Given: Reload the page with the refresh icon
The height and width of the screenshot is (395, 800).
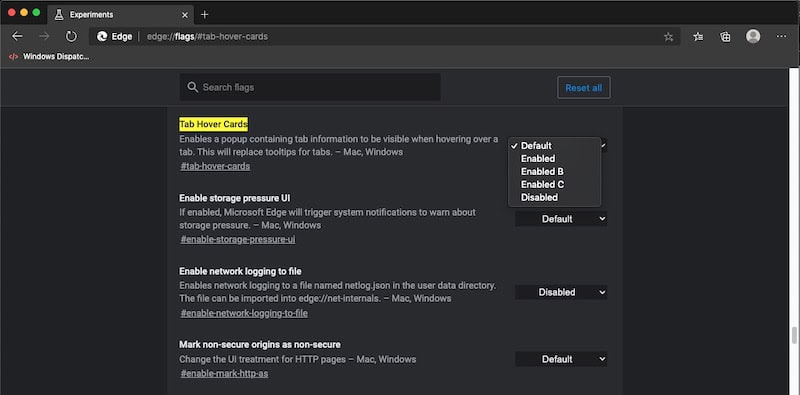Looking at the screenshot, I should [71, 36].
